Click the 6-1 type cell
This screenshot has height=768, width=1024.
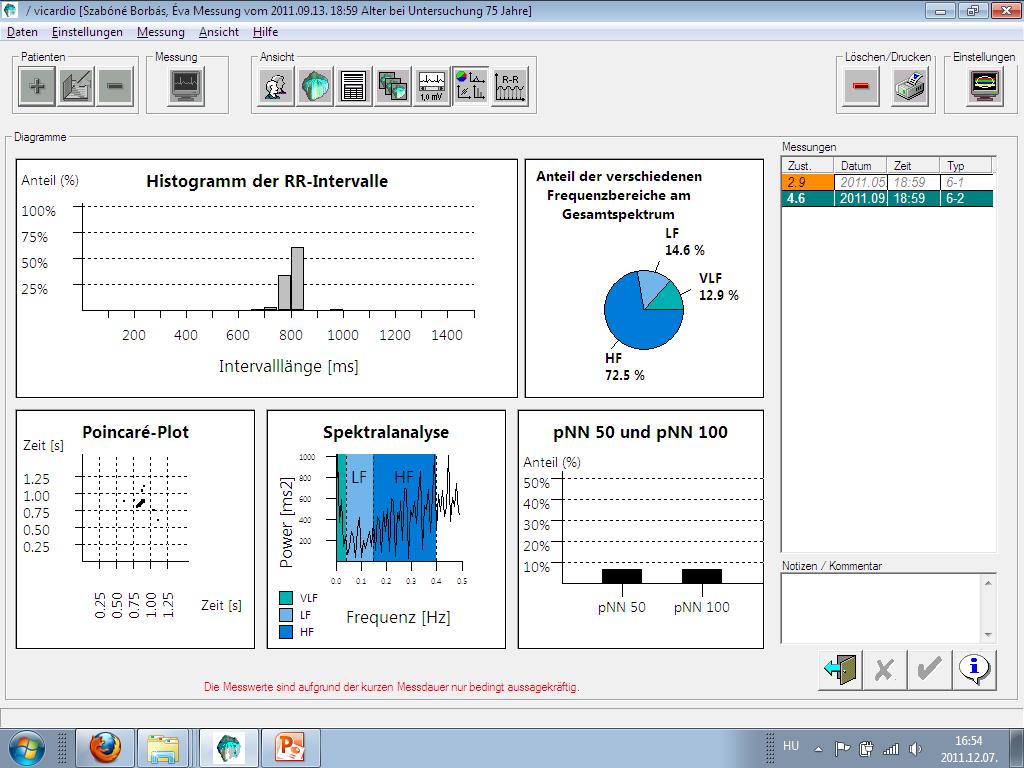pos(966,182)
